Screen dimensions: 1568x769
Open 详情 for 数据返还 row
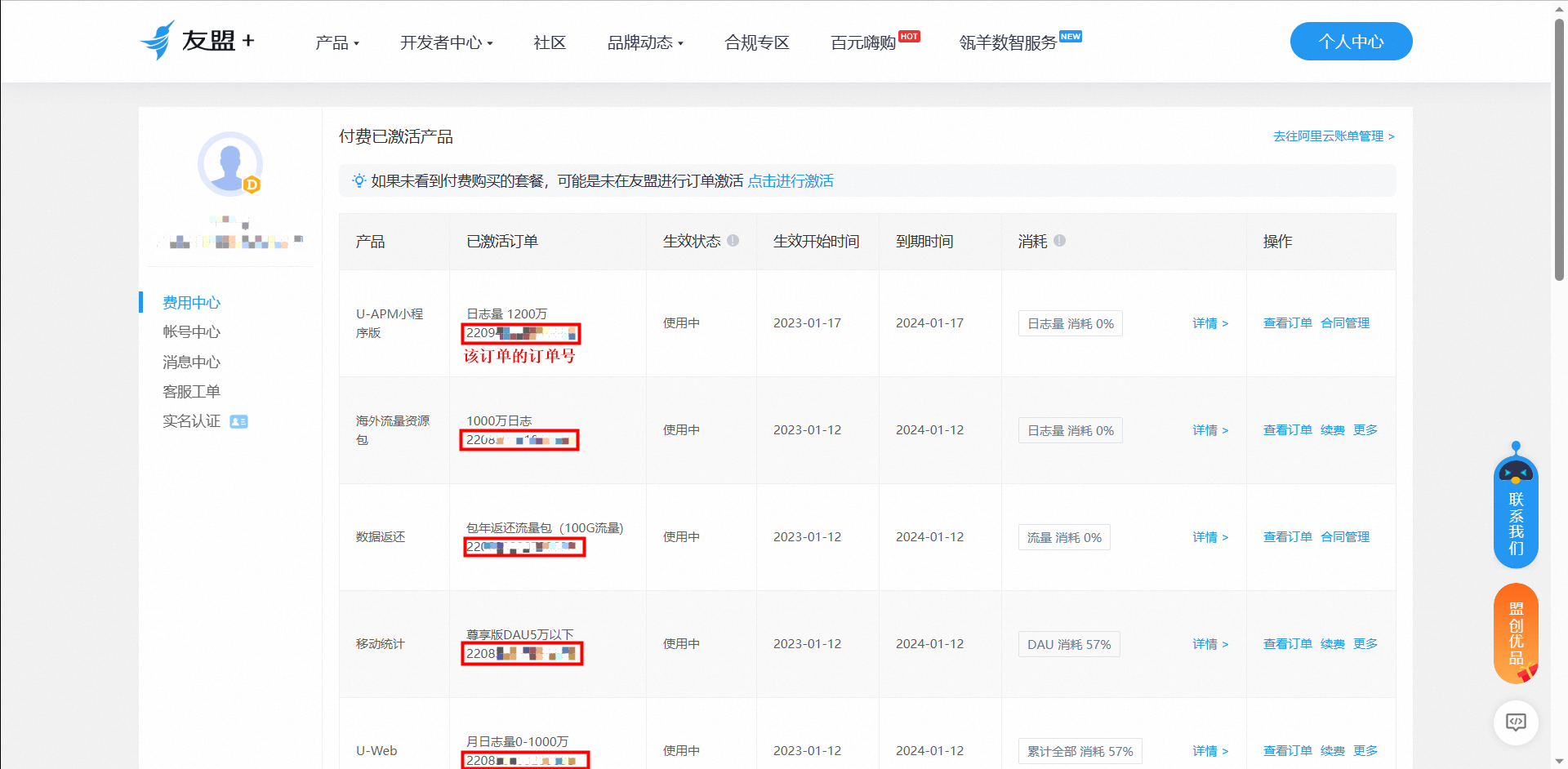(1210, 537)
